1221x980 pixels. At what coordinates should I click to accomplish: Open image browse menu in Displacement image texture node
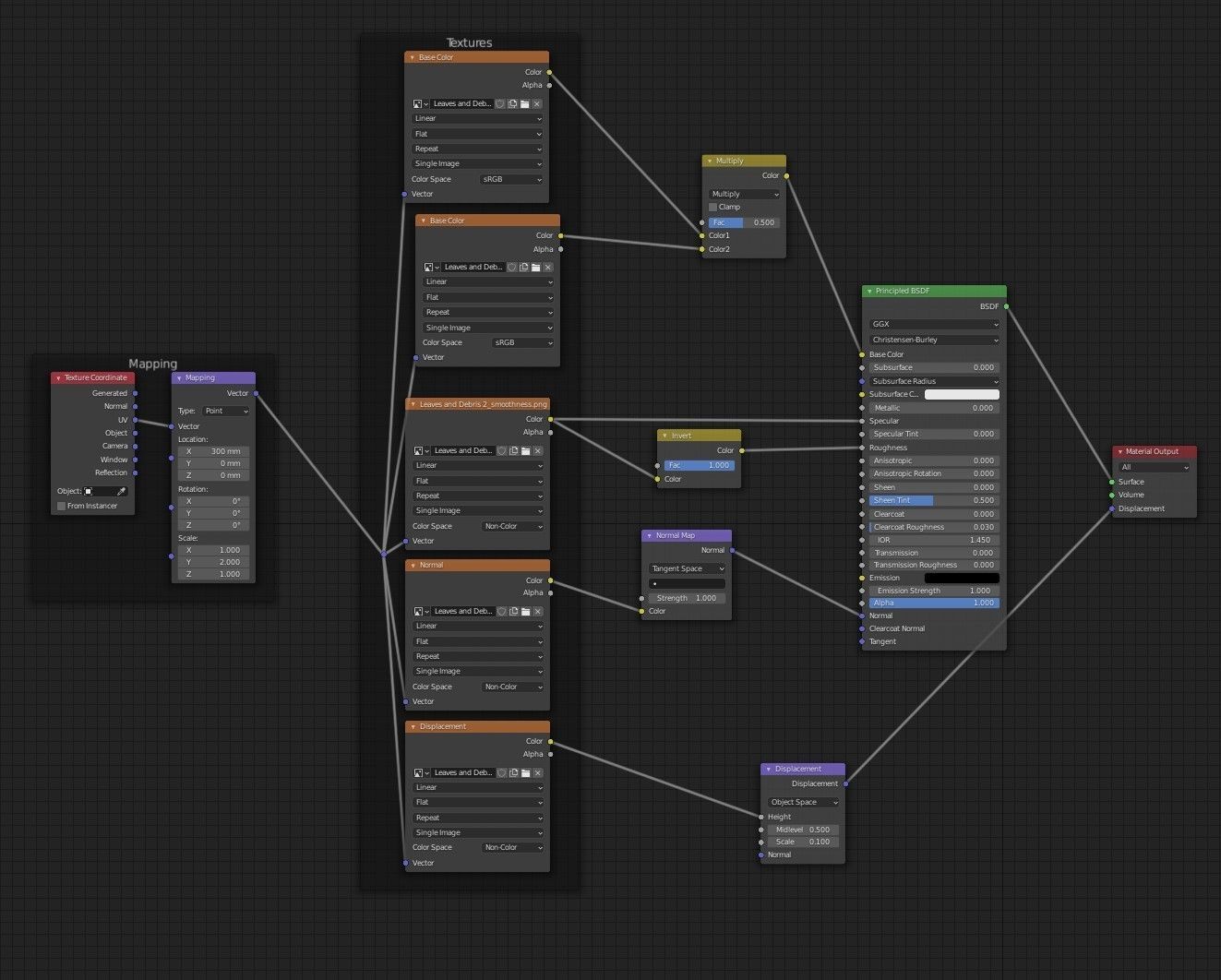(421, 772)
